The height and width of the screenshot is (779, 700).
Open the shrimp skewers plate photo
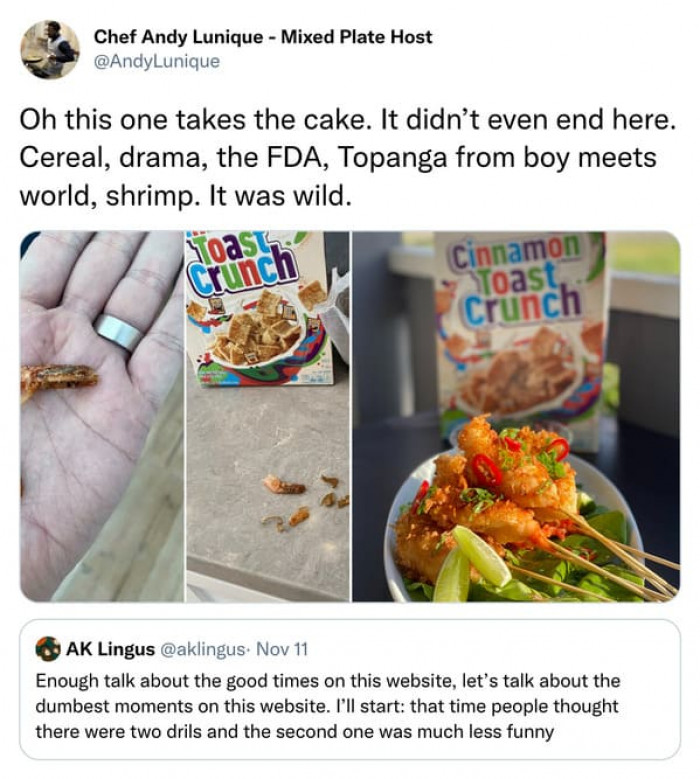tap(515, 416)
